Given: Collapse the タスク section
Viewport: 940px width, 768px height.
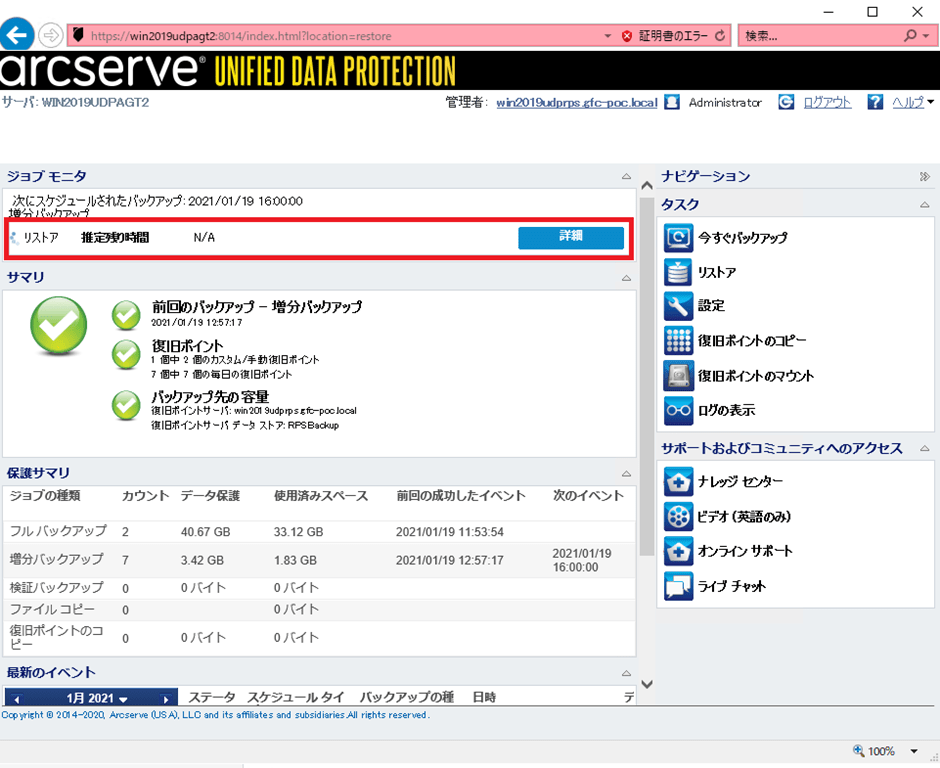Looking at the screenshot, I should (924, 204).
